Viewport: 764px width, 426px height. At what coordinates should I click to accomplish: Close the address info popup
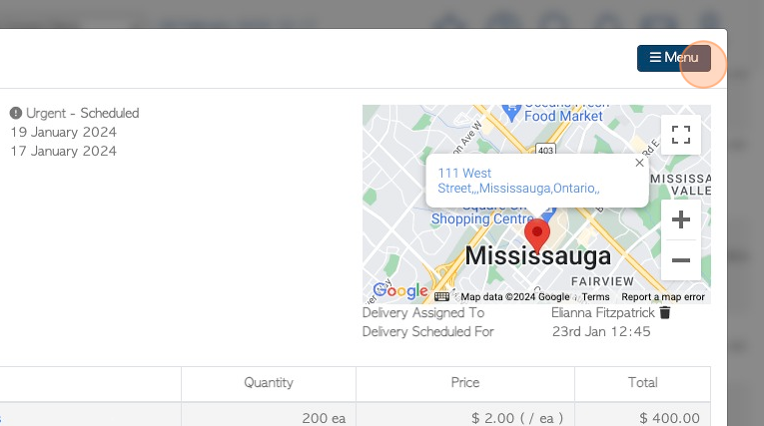pyautogui.click(x=640, y=163)
